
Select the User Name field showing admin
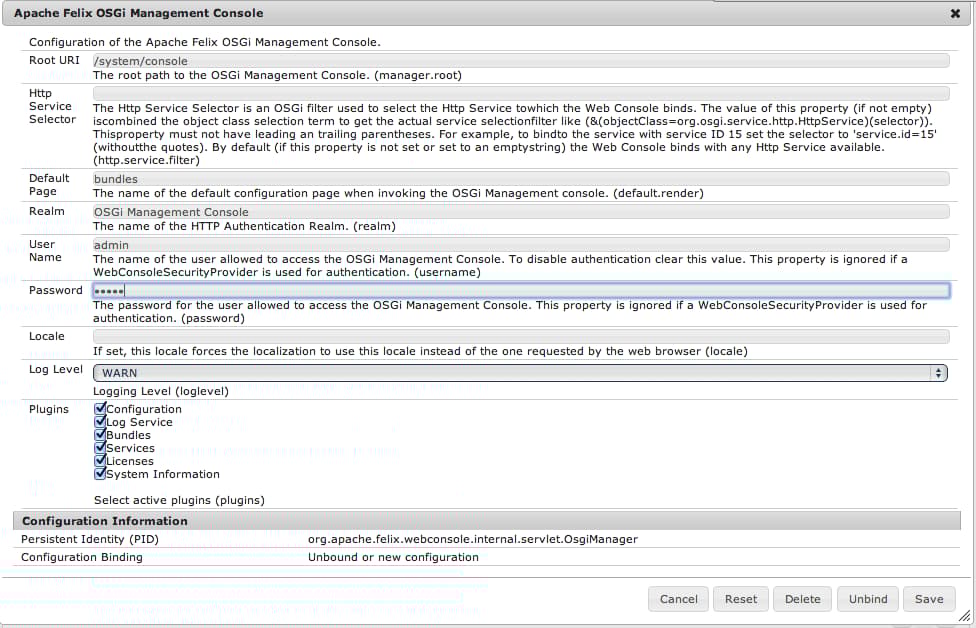coord(520,244)
